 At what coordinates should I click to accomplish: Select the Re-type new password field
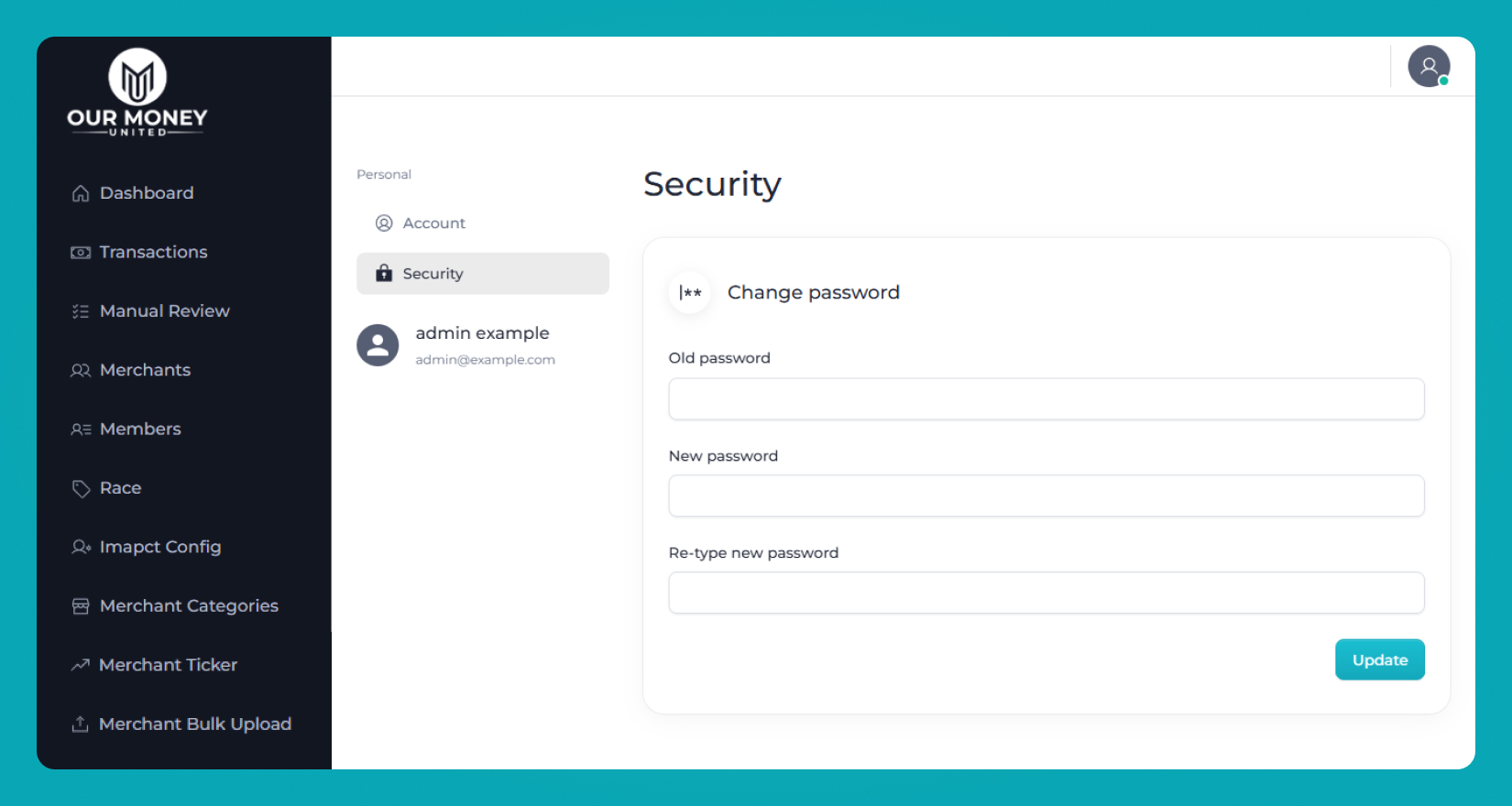(x=1046, y=594)
